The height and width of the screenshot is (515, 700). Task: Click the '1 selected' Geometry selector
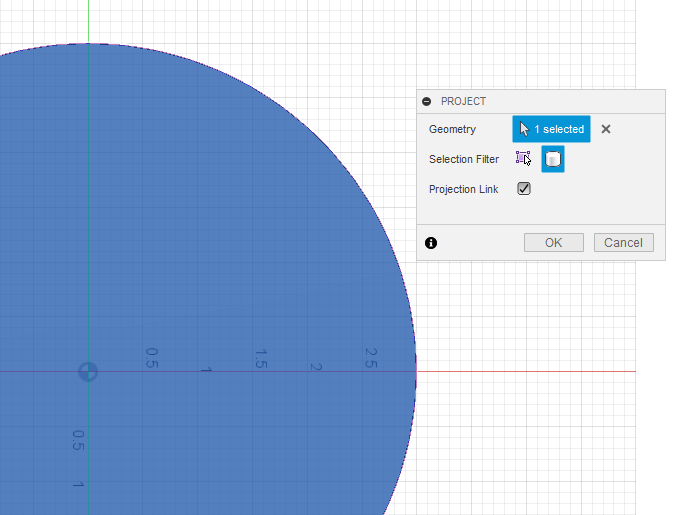tap(551, 129)
